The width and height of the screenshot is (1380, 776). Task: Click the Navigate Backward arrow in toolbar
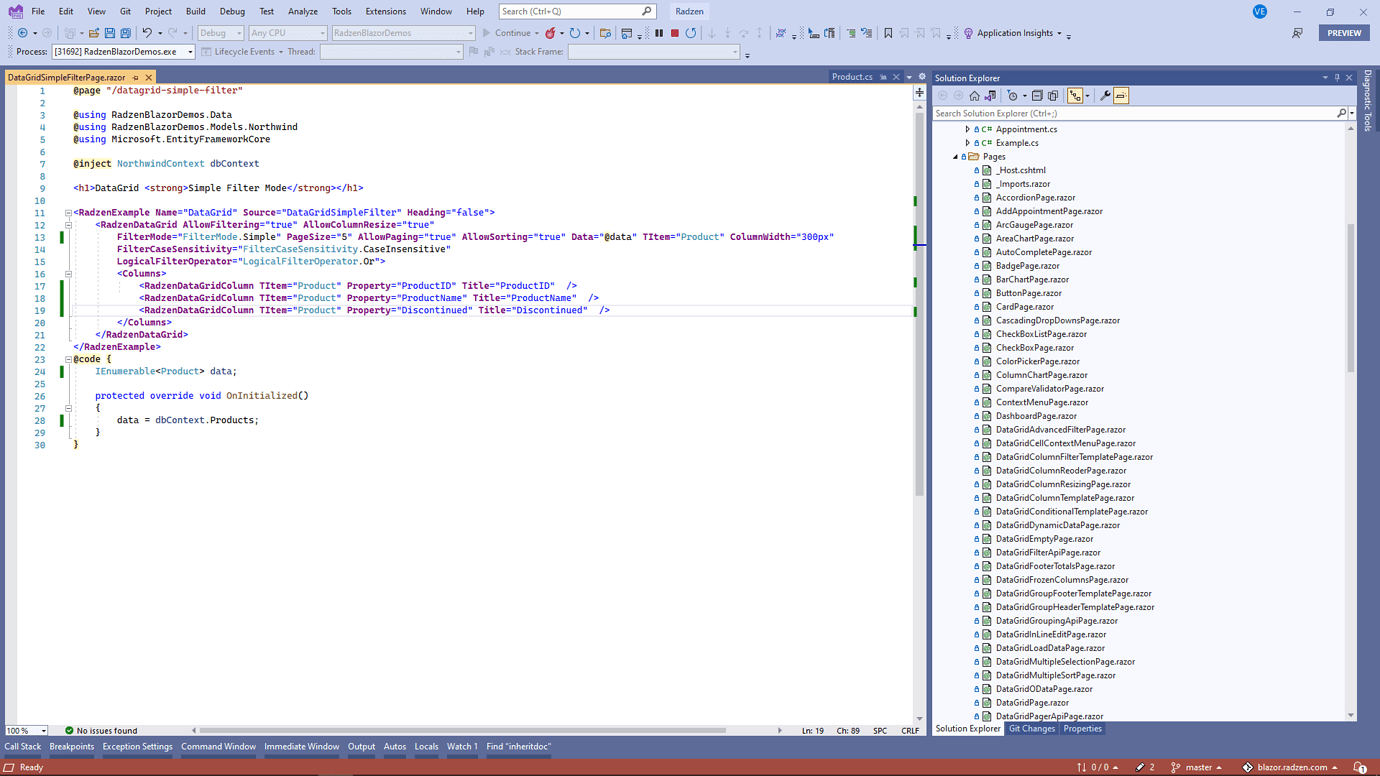[x=23, y=33]
